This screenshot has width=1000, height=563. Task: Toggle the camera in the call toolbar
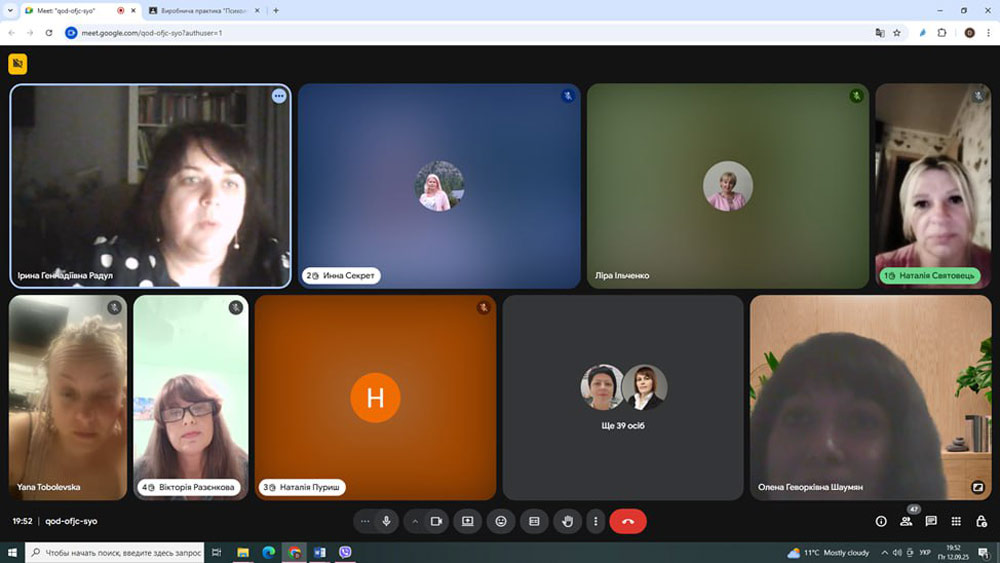(x=436, y=521)
